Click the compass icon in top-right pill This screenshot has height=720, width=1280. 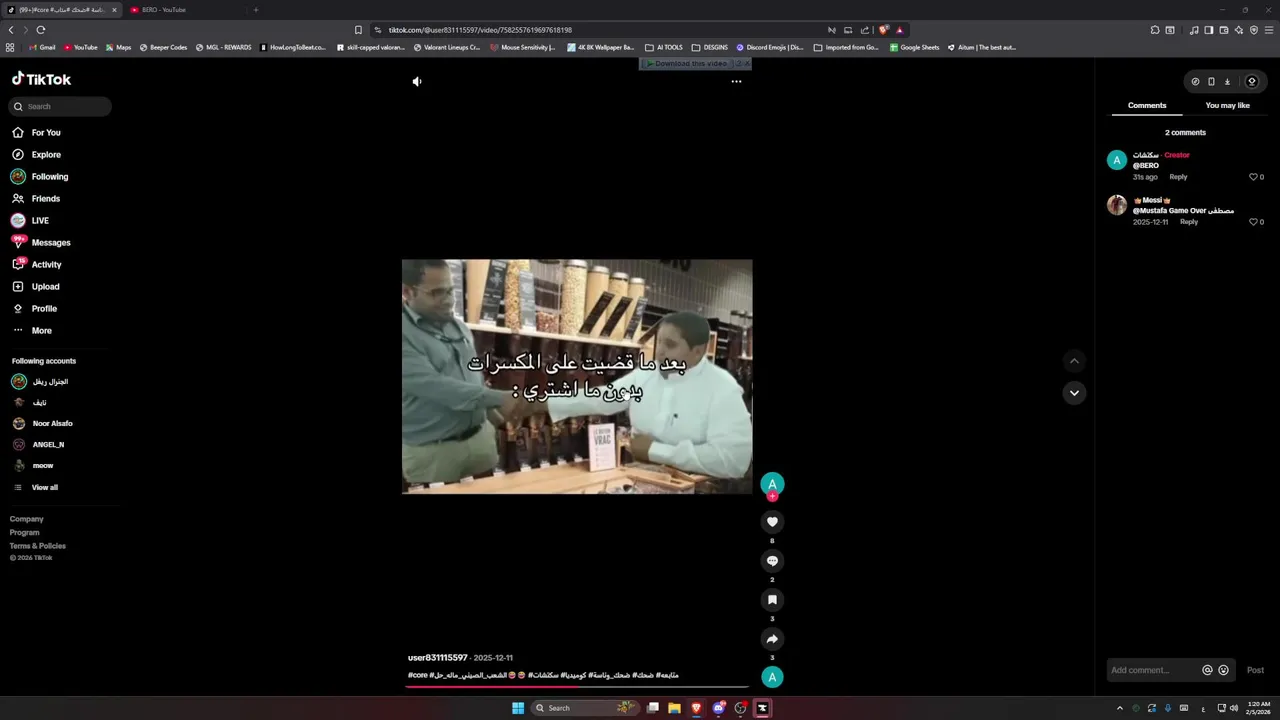click(1195, 82)
